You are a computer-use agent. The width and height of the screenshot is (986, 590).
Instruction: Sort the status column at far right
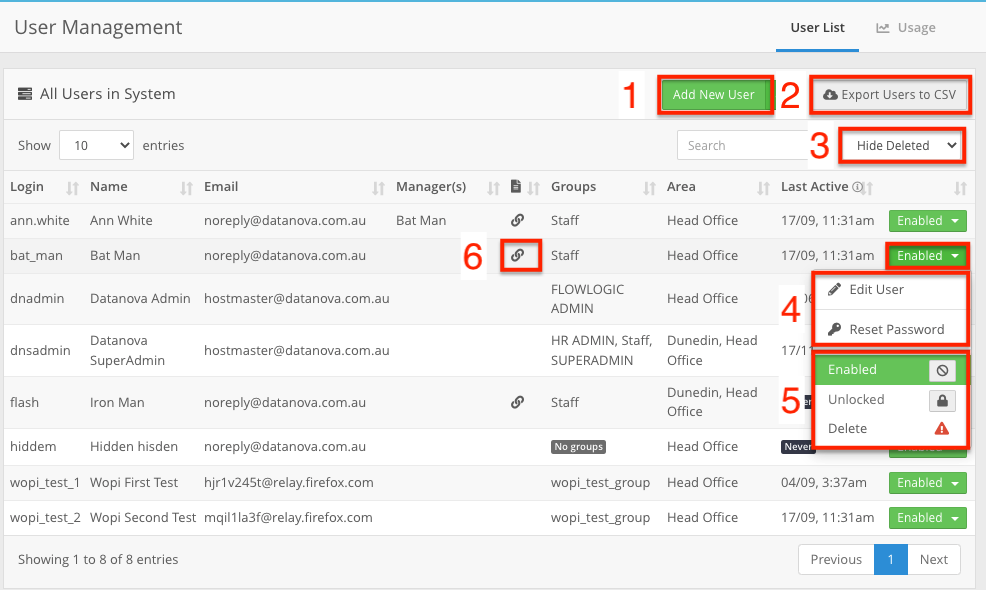pyautogui.click(x=960, y=188)
